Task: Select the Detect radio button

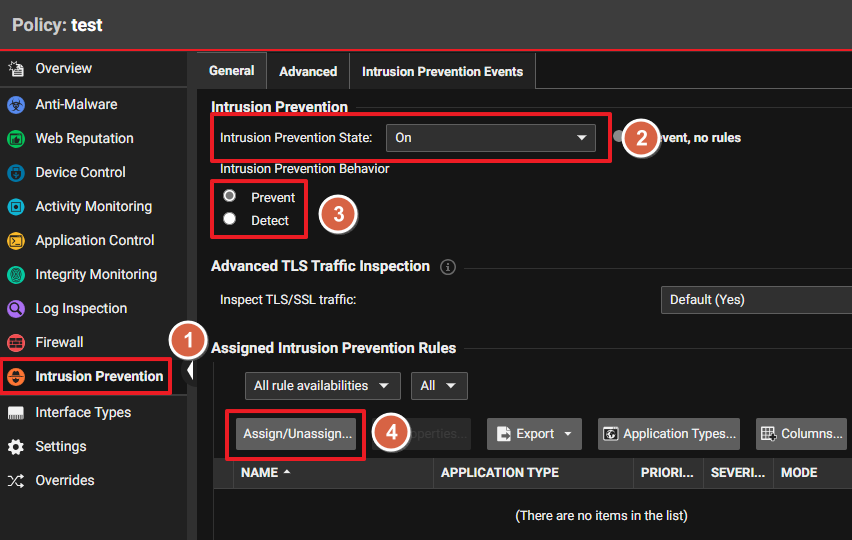Action: 230,219
